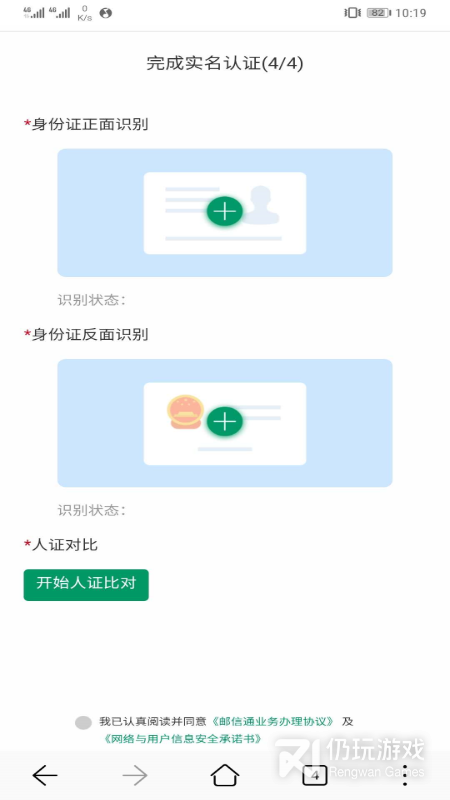Start verification with 开始人证比对 button
Screen dimensions: 450x800
86,585
